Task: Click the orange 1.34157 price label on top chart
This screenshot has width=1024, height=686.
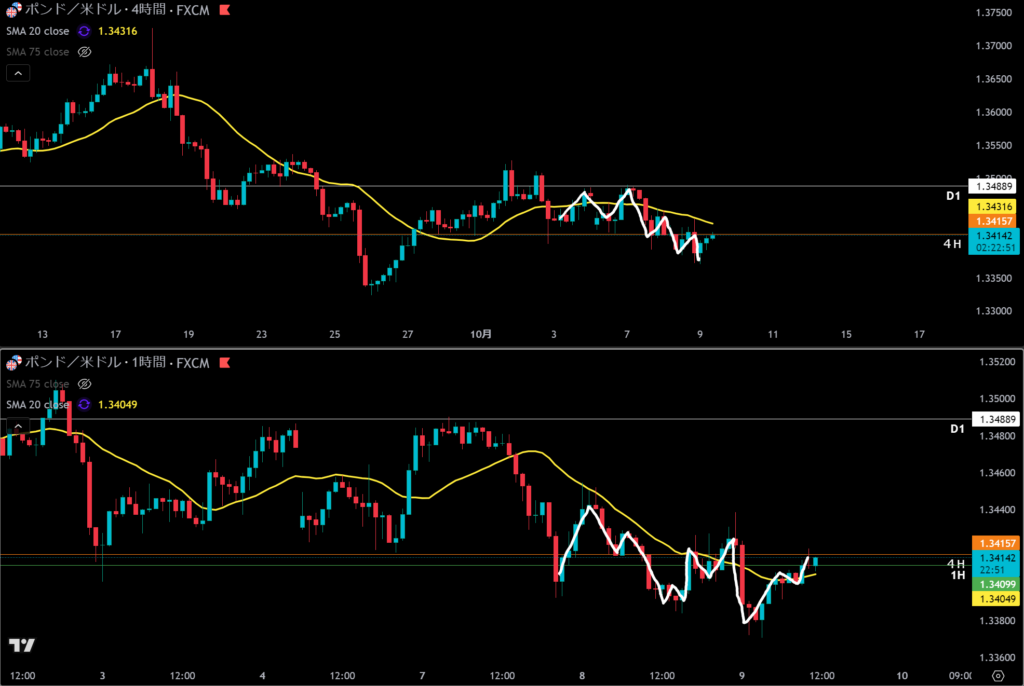Action: point(993,220)
